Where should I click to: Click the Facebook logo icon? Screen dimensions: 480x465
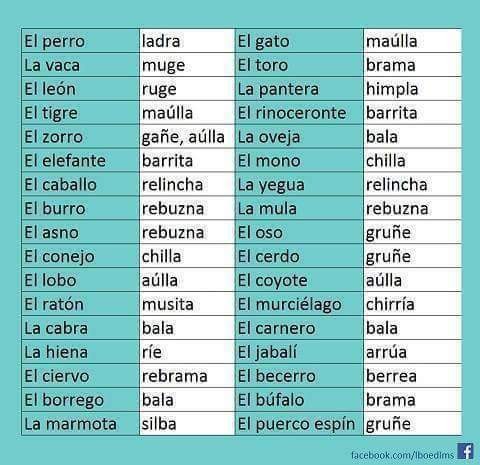pos(466,451)
